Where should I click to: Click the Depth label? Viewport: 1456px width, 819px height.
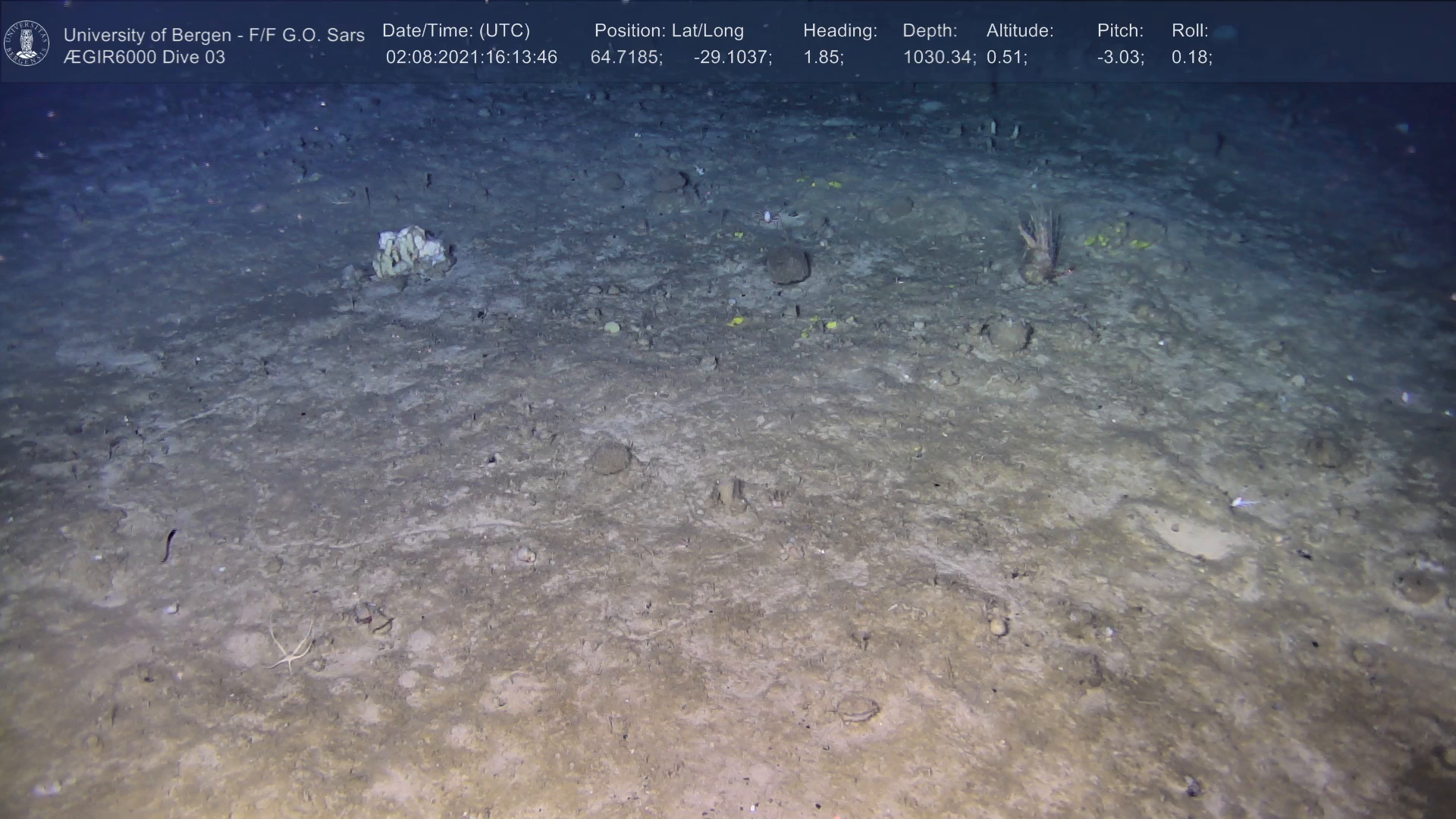coord(929,31)
